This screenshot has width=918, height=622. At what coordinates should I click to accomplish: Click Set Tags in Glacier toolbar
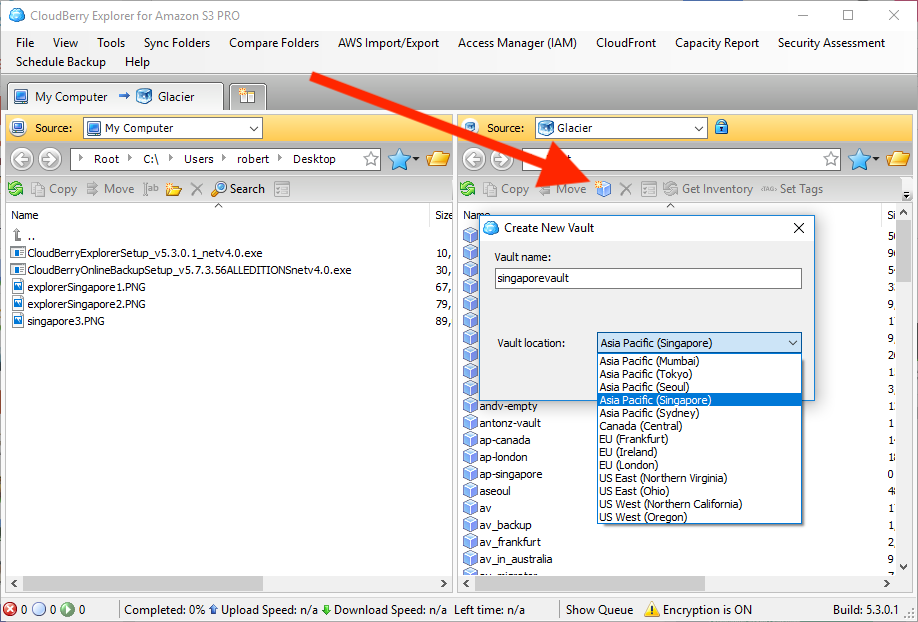coord(792,189)
